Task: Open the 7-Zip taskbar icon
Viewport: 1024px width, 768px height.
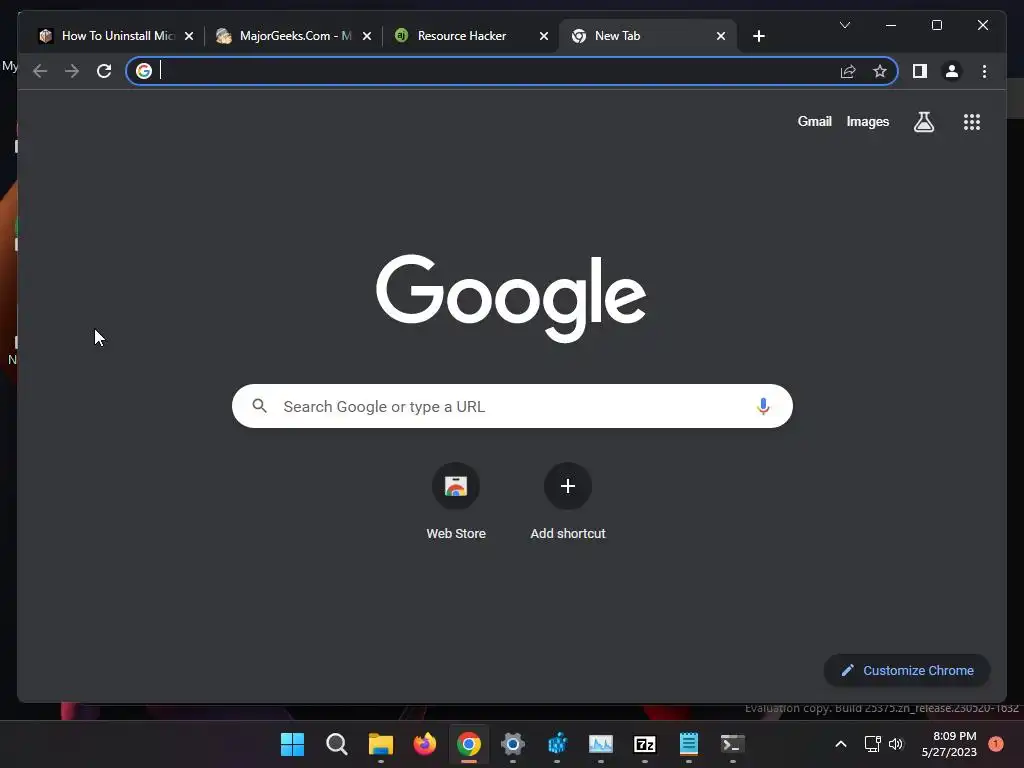Action: [645, 744]
